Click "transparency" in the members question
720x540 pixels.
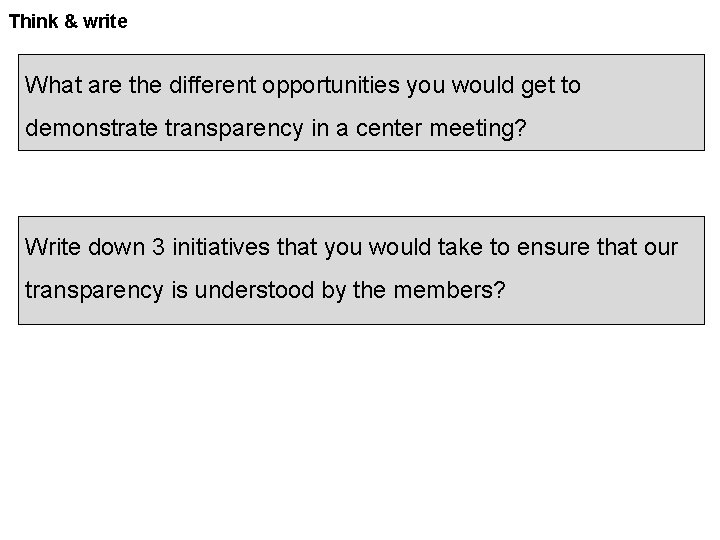(x=94, y=292)
